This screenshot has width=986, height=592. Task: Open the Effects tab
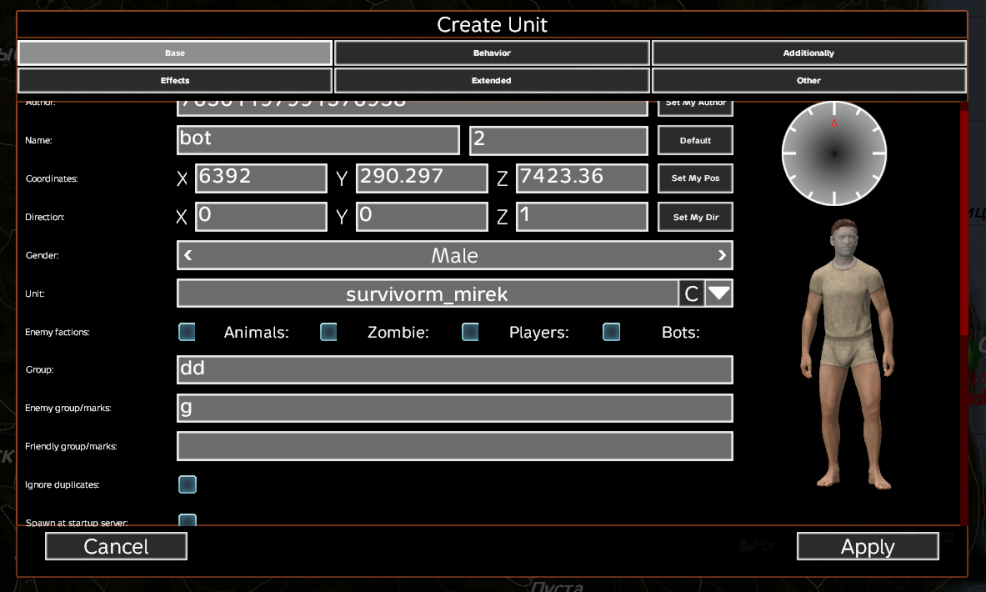175,80
